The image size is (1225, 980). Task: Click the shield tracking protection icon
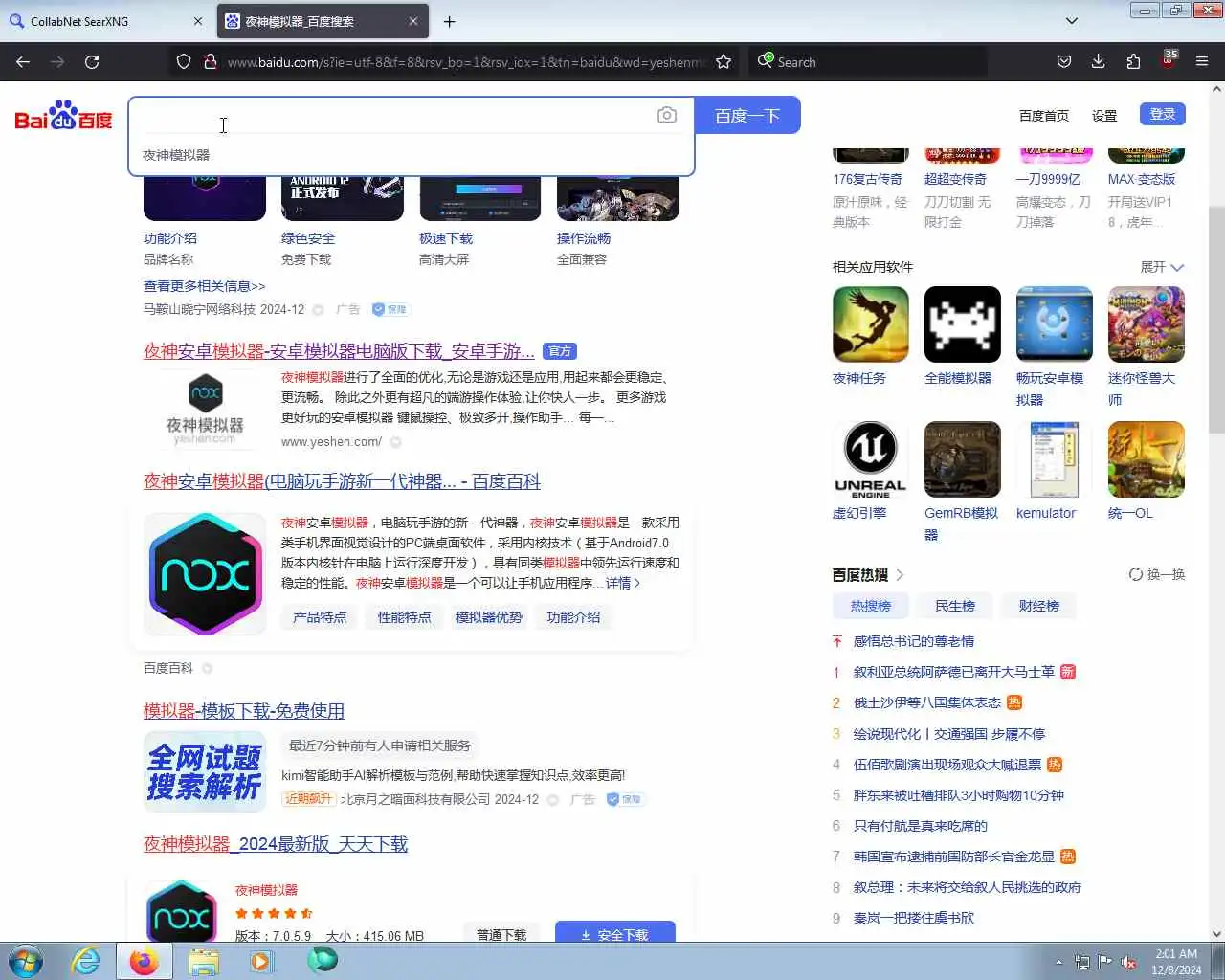(x=184, y=61)
